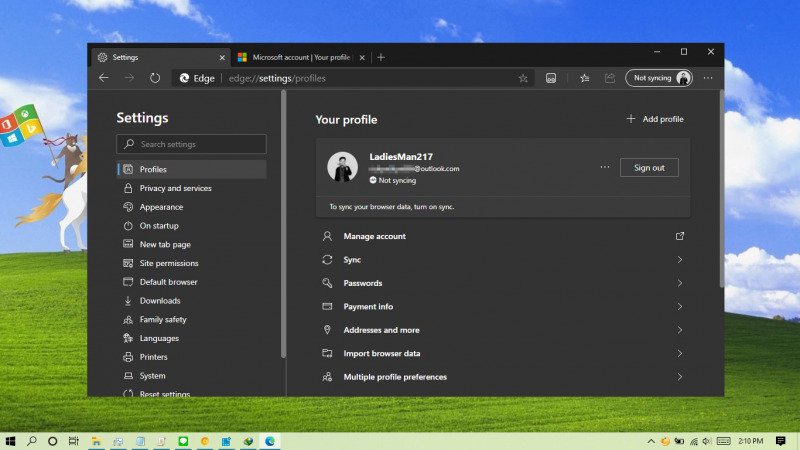This screenshot has width=800, height=450.
Task: Open a new tab with plus icon
Action: (x=381, y=57)
